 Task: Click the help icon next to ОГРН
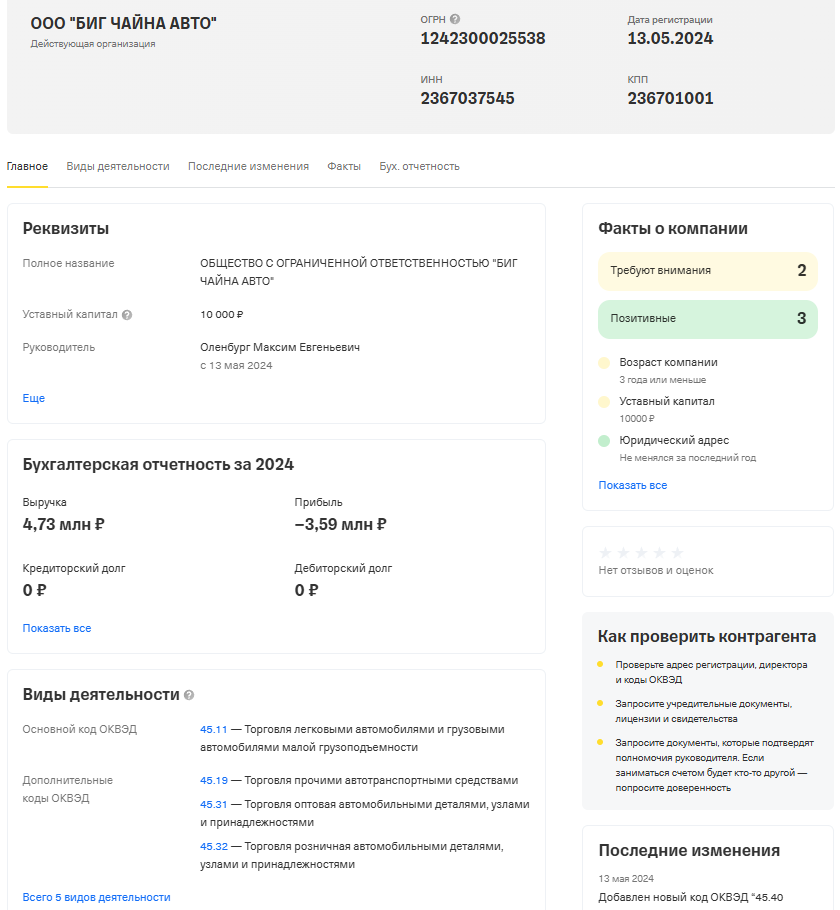click(455, 19)
